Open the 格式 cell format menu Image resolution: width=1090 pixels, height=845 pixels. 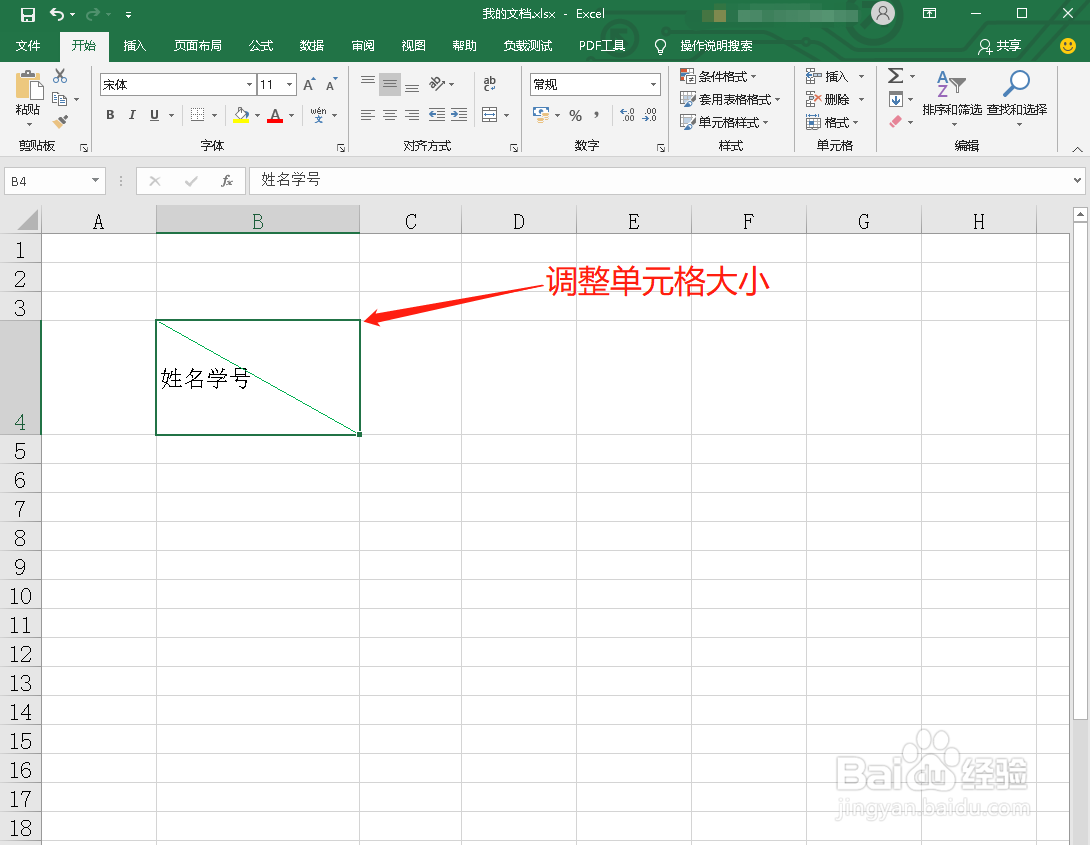pyautogui.click(x=833, y=122)
